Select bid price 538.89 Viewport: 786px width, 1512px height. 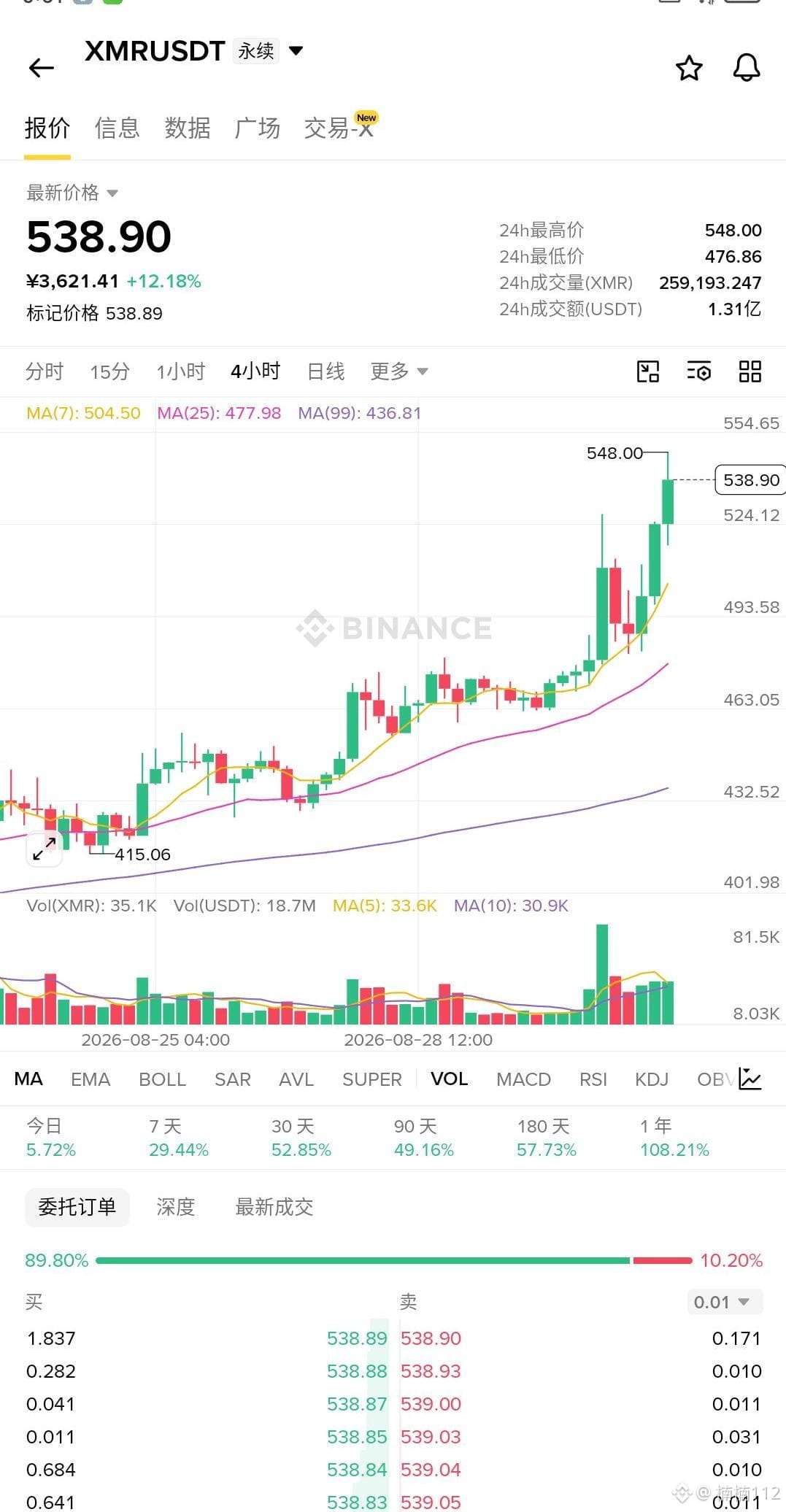[x=357, y=1338]
